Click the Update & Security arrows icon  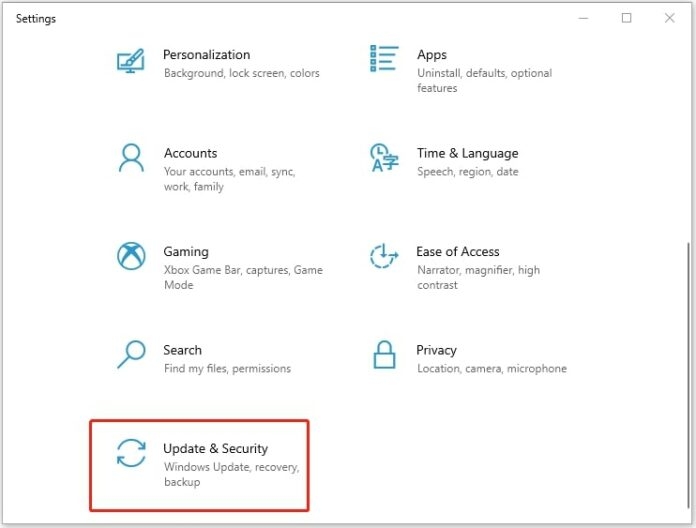click(x=132, y=453)
